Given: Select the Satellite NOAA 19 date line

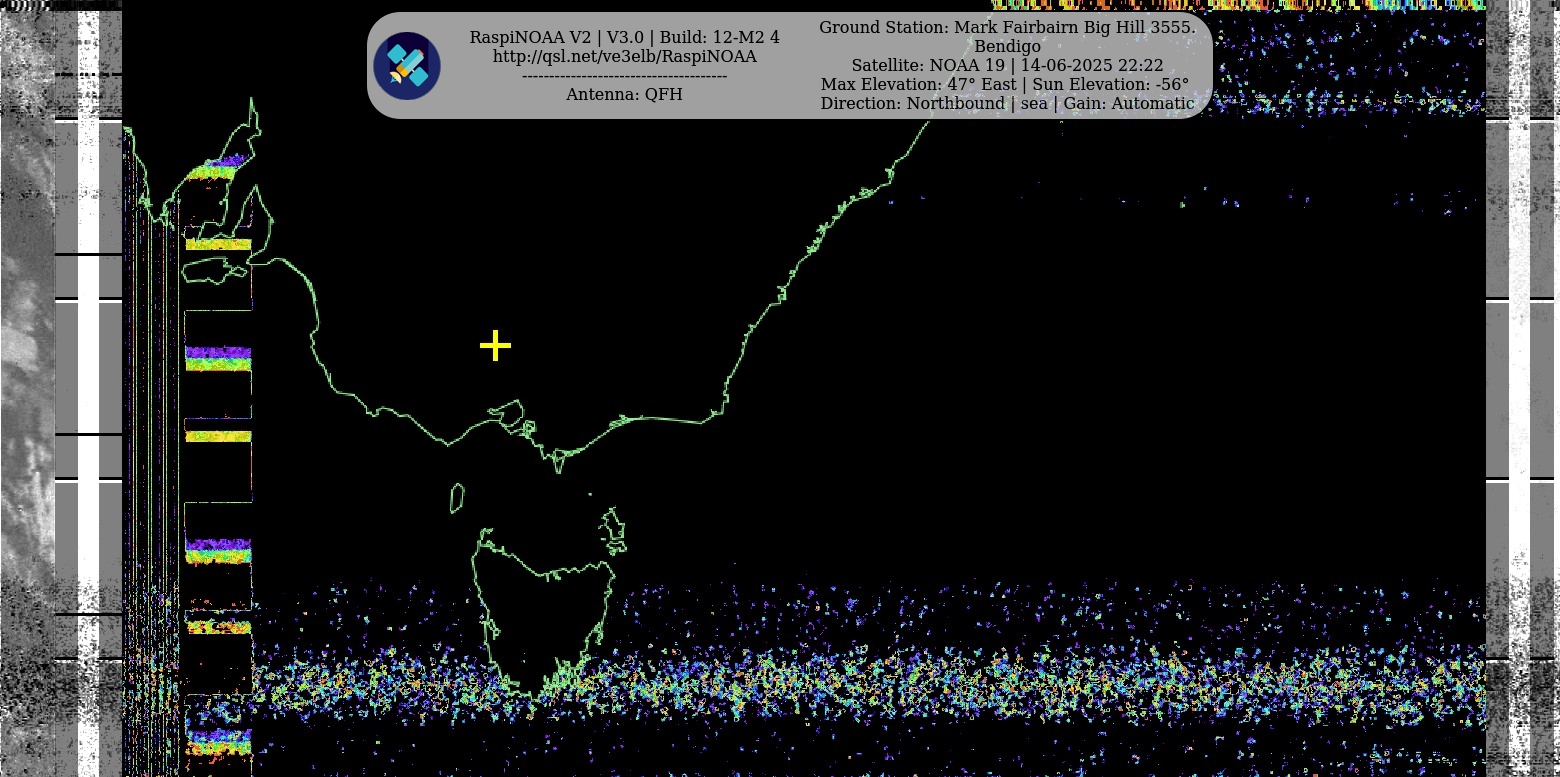Looking at the screenshot, I should pyautogui.click(x=1007, y=66).
